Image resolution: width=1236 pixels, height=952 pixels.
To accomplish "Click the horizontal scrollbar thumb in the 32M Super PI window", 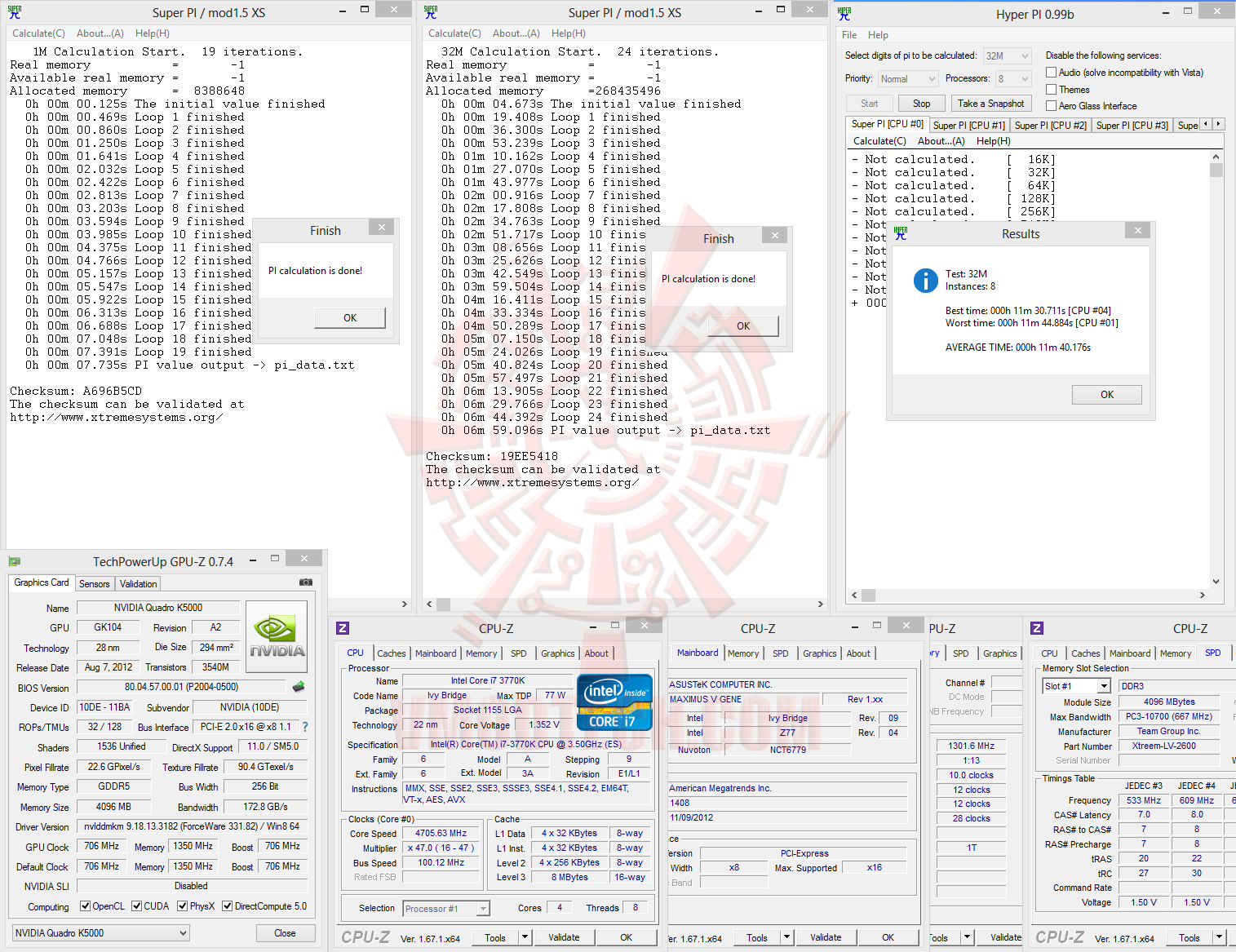I will point(443,604).
